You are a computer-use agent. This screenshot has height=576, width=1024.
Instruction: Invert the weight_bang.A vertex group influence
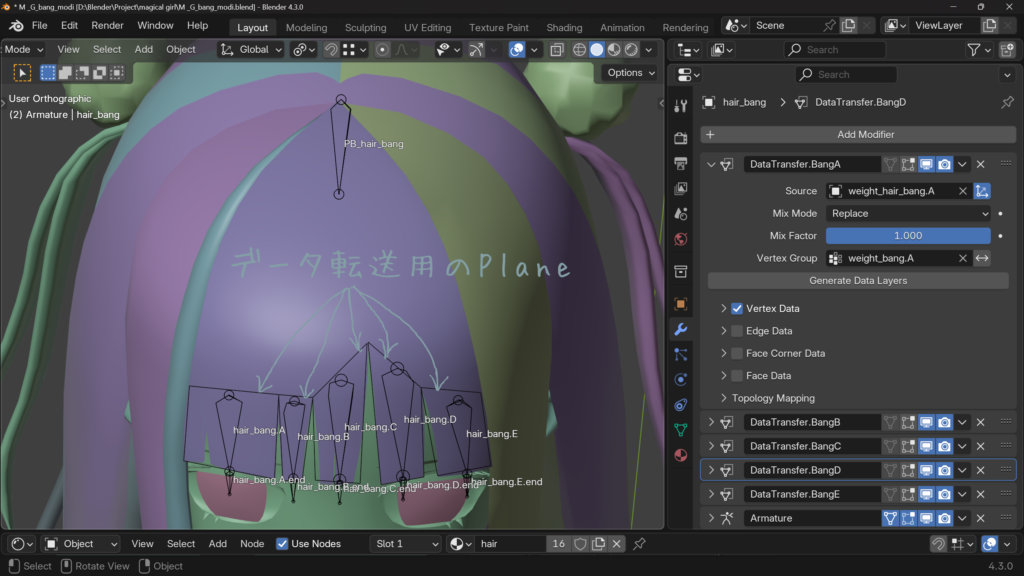[x=982, y=258]
